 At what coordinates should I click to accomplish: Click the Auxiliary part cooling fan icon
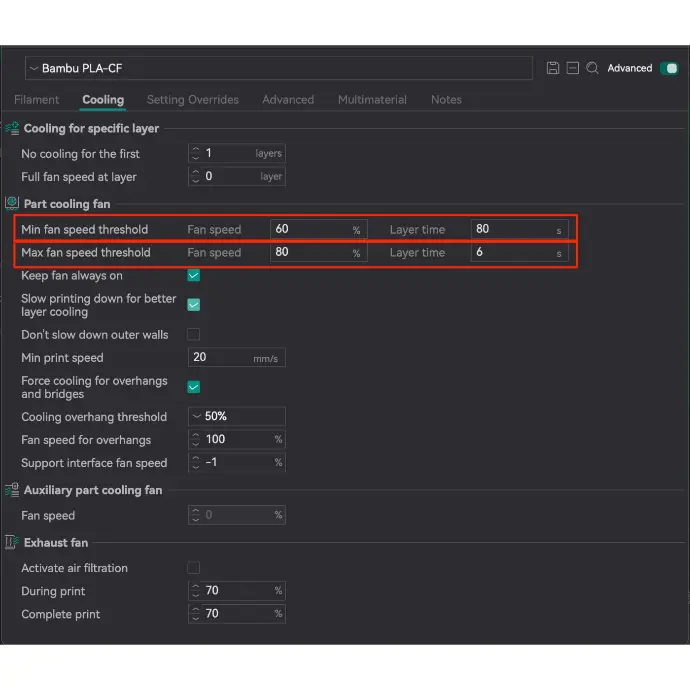(13, 490)
